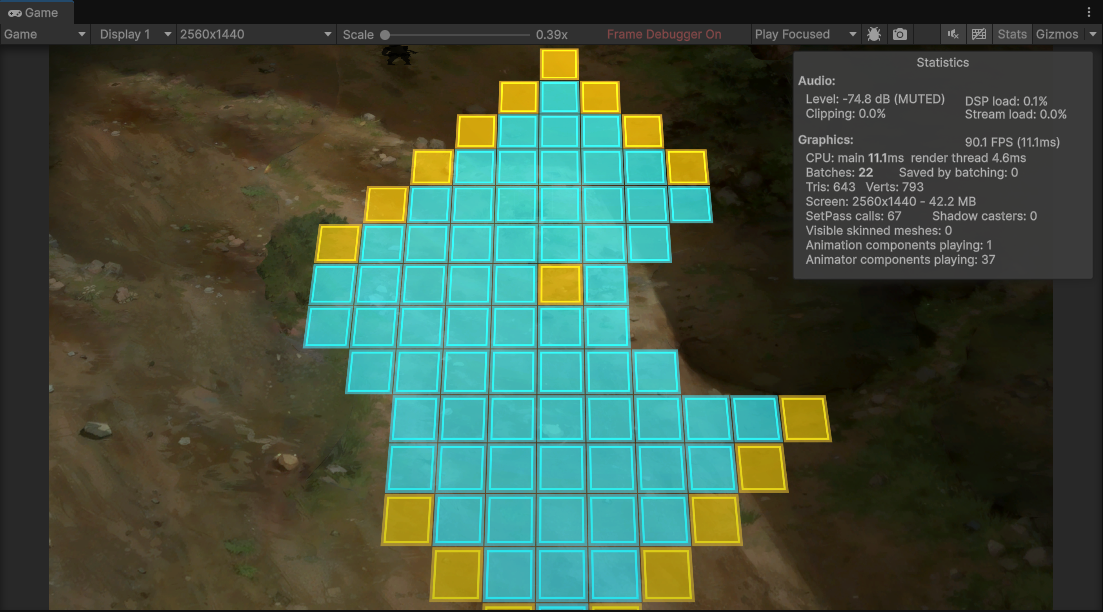The width and height of the screenshot is (1103, 612).
Task: Click the Frame Debugger On label
Action: pyautogui.click(x=664, y=34)
